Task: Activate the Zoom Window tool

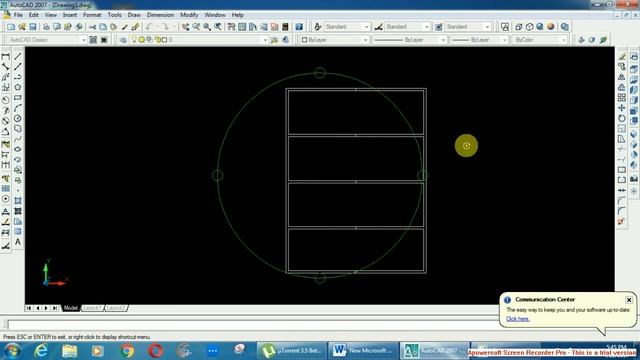Action: 207,27
